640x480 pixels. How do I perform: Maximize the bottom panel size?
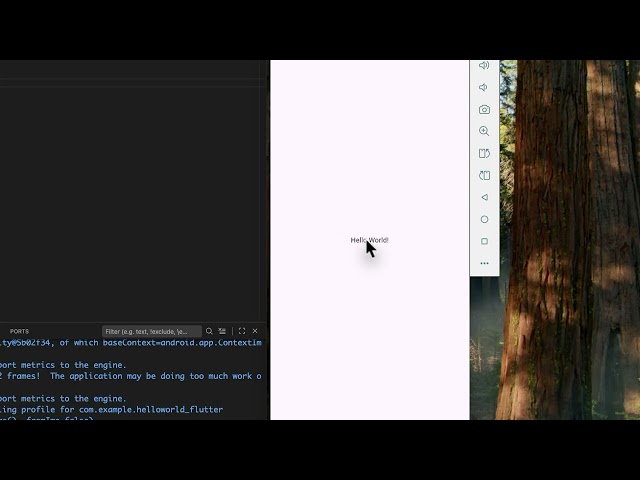[242, 331]
